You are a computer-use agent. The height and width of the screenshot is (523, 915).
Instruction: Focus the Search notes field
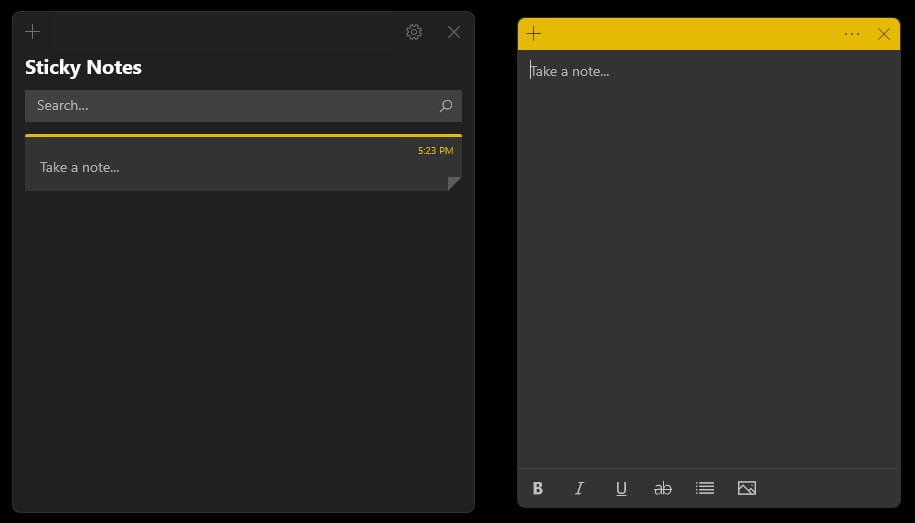pos(243,106)
